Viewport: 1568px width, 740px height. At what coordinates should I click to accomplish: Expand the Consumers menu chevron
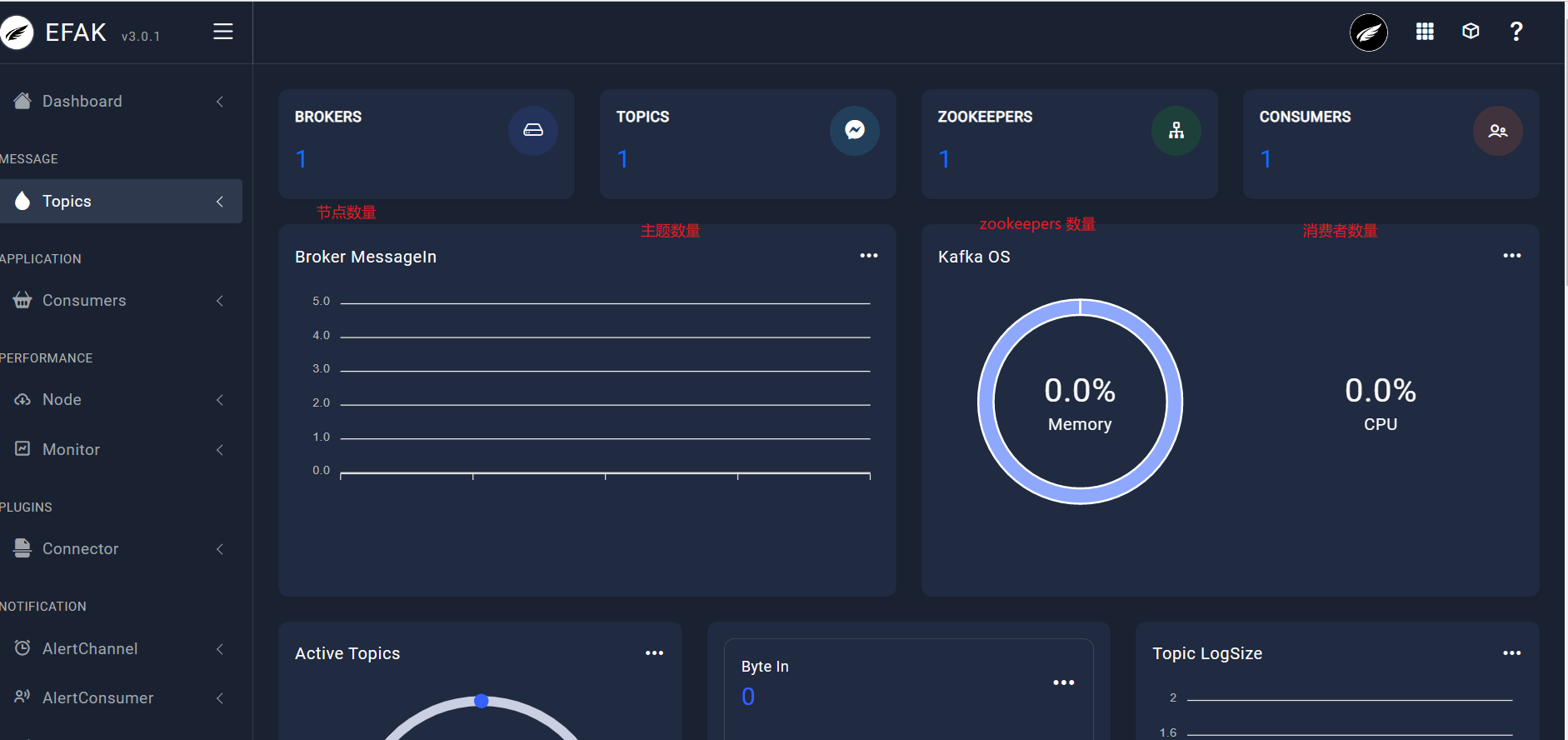220,301
